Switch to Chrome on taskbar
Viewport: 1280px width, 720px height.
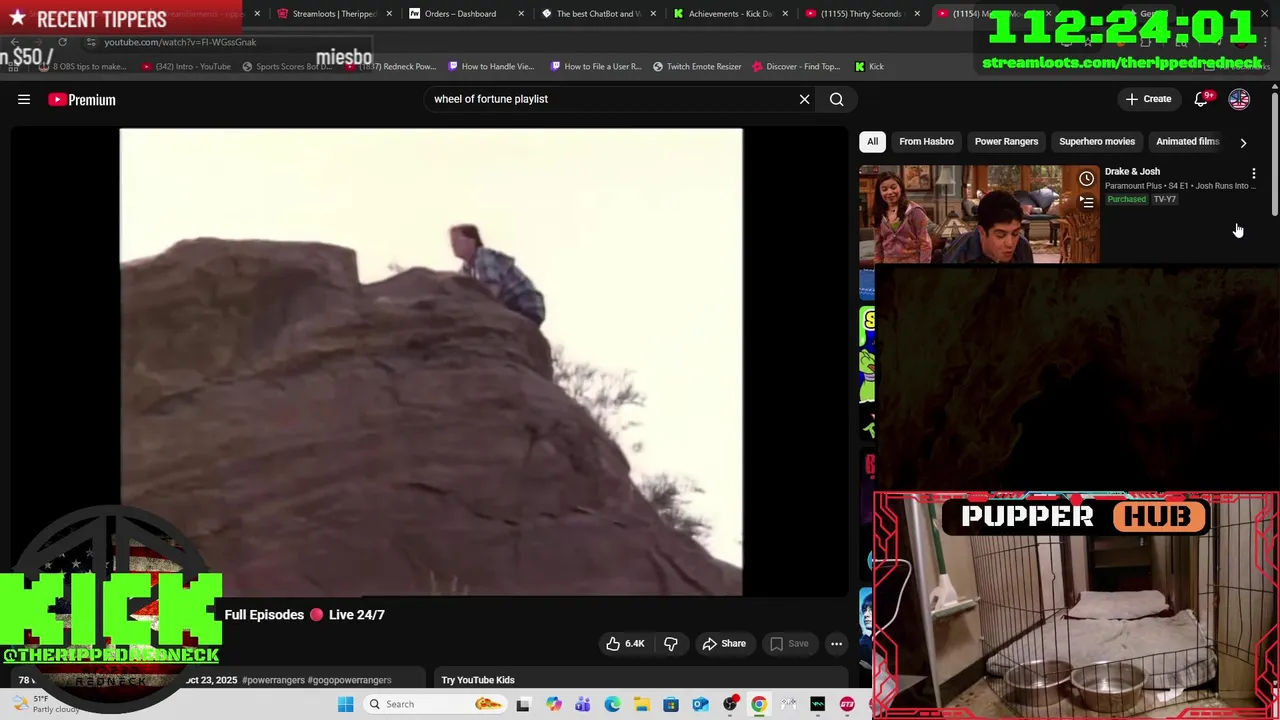click(x=759, y=704)
